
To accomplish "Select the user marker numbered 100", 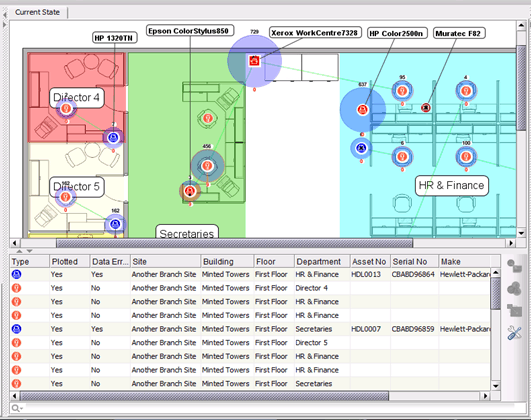I will 466,156.
